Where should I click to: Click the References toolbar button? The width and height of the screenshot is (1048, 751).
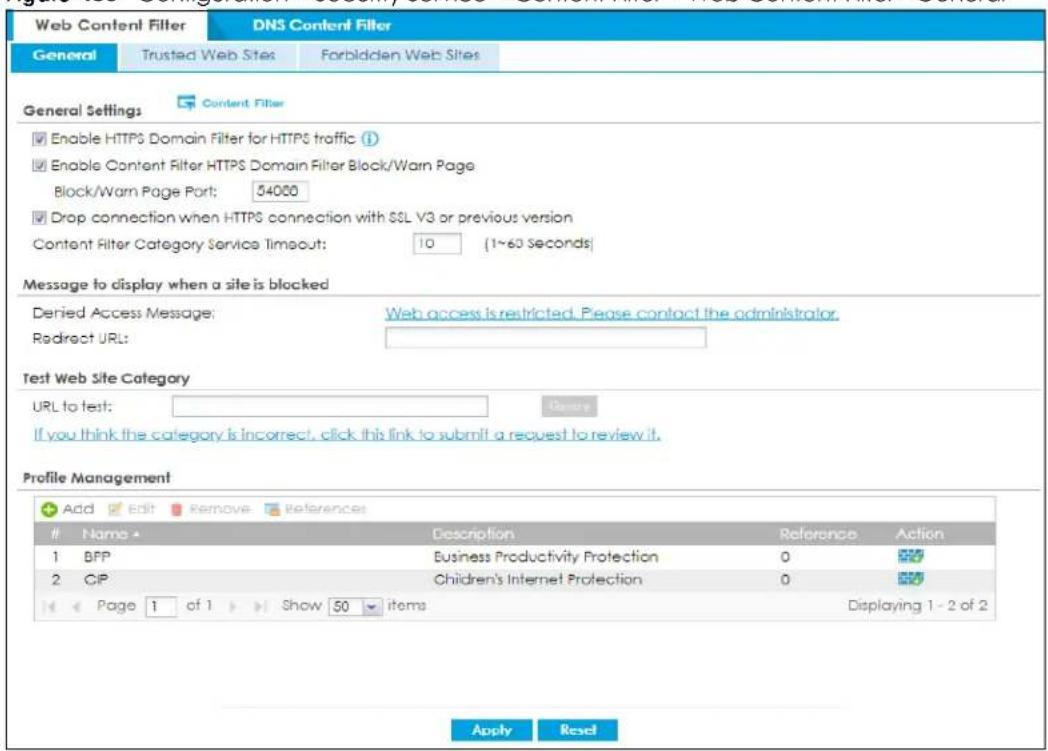pos(315,509)
